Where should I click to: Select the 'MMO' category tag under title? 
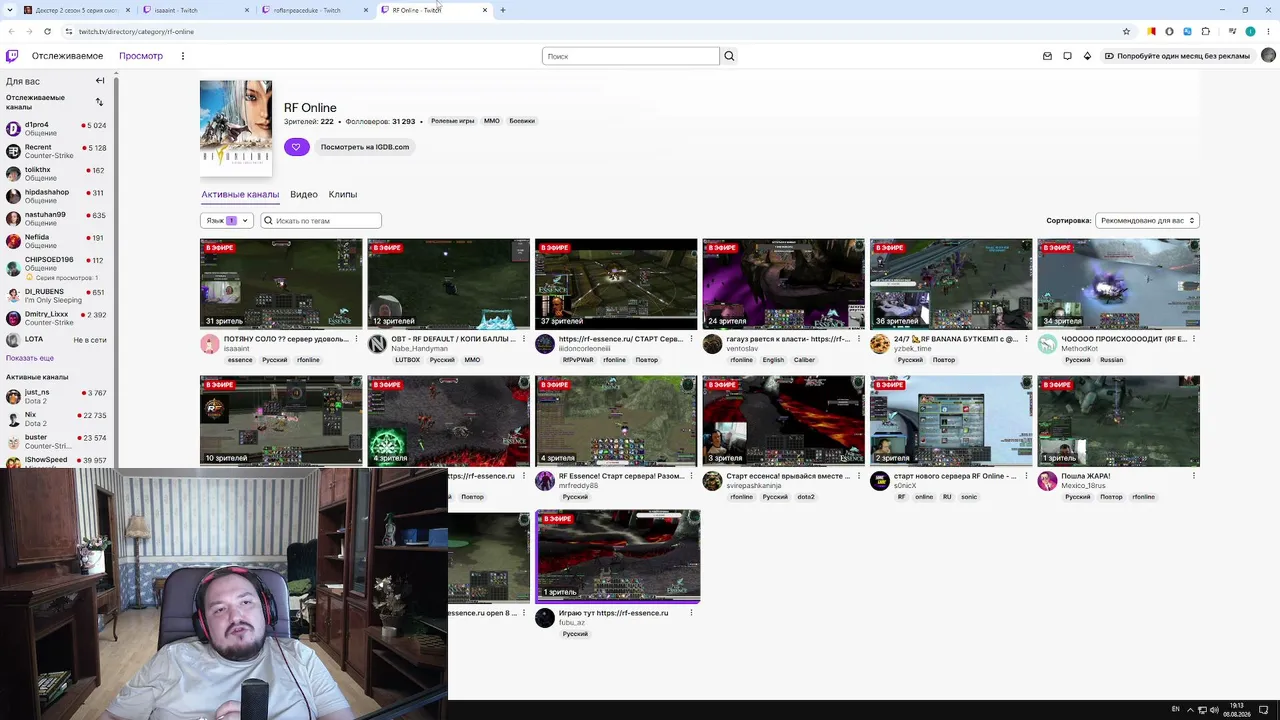(492, 121)
